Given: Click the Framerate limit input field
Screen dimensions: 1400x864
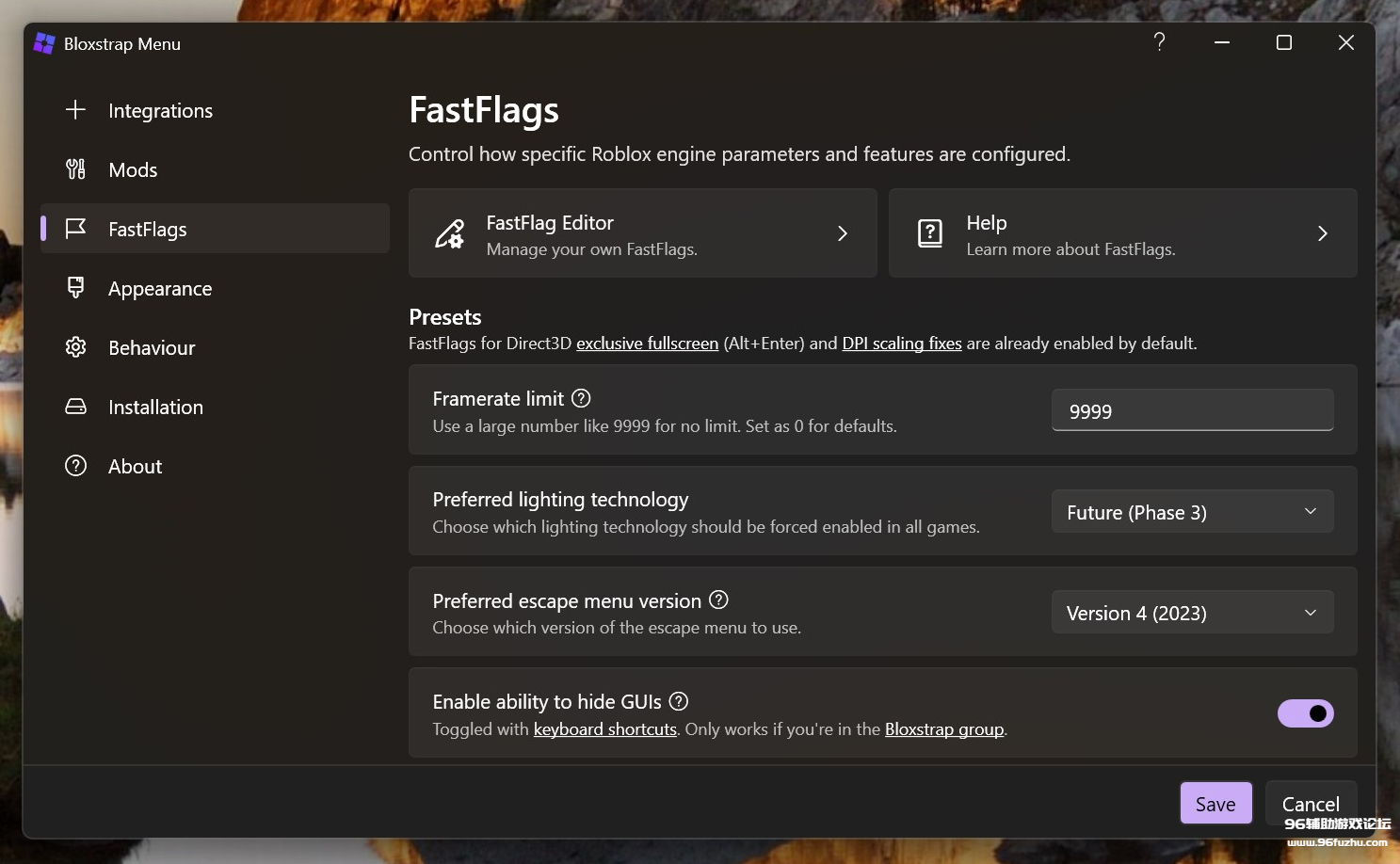Looking at the screenshot, I should [1192, 410].
